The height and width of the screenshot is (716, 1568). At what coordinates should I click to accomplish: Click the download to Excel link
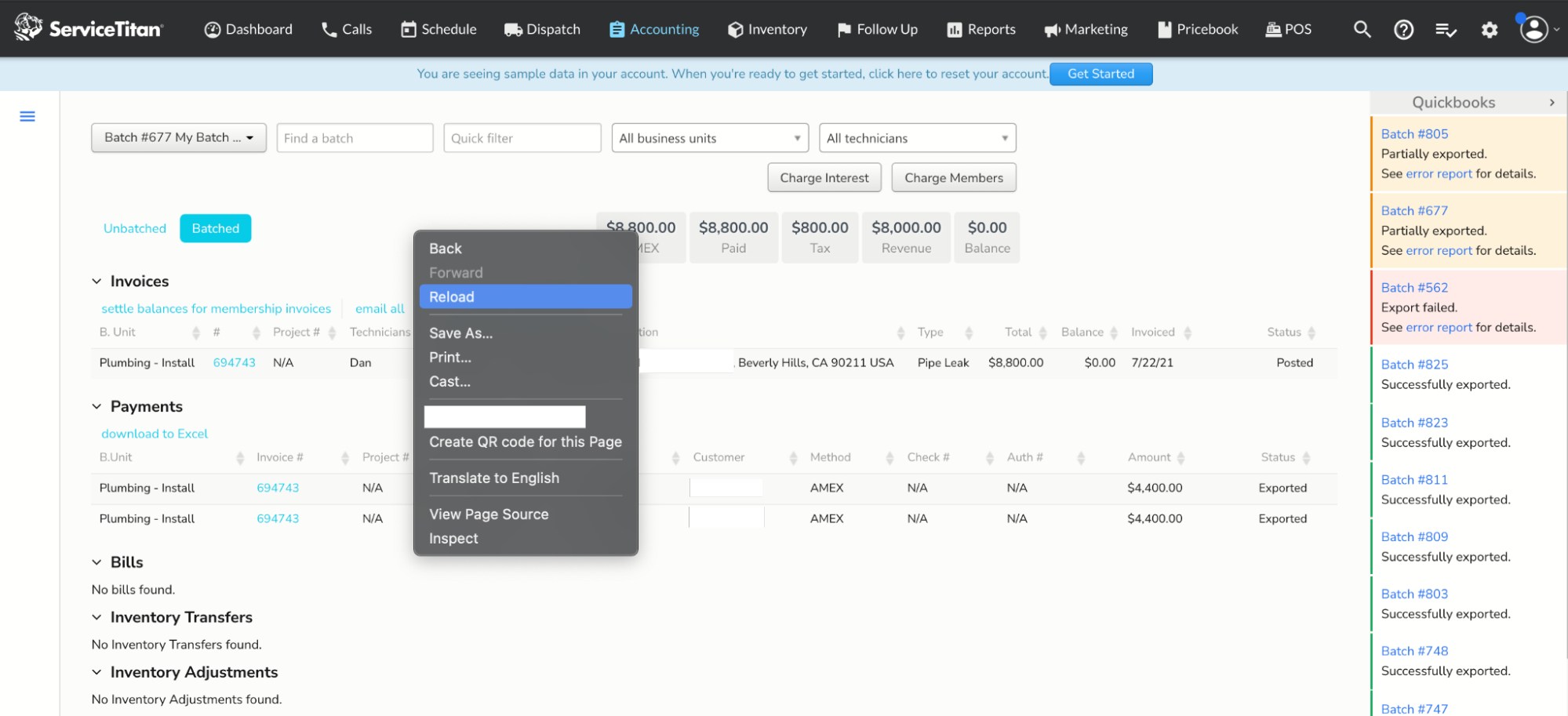tap(155, 434)
